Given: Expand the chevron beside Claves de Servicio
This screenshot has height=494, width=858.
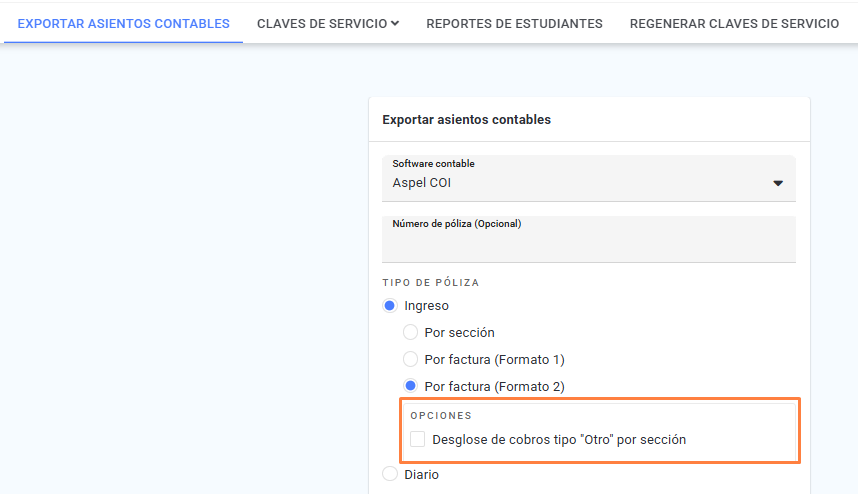Looking at the screenshot, I should tap(395, 24).
